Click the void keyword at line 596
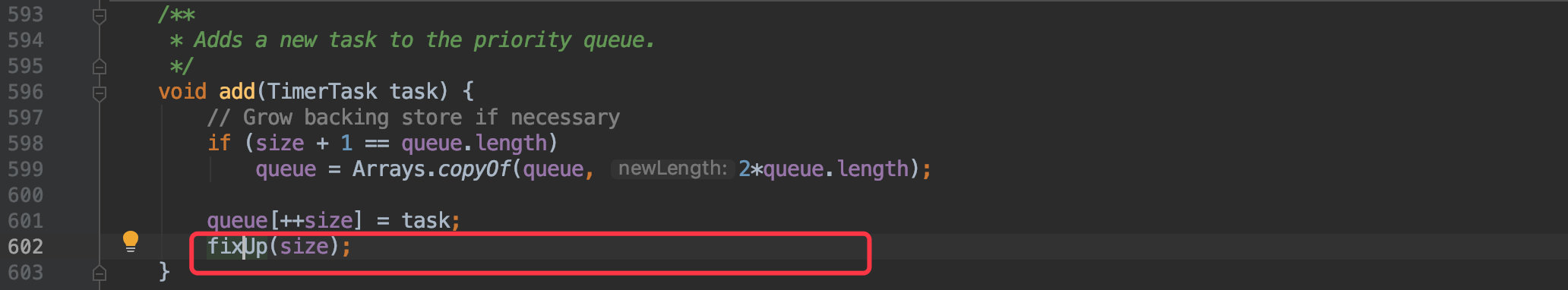Viewport: 1568px width, 290px height. [x=182, y=92]
